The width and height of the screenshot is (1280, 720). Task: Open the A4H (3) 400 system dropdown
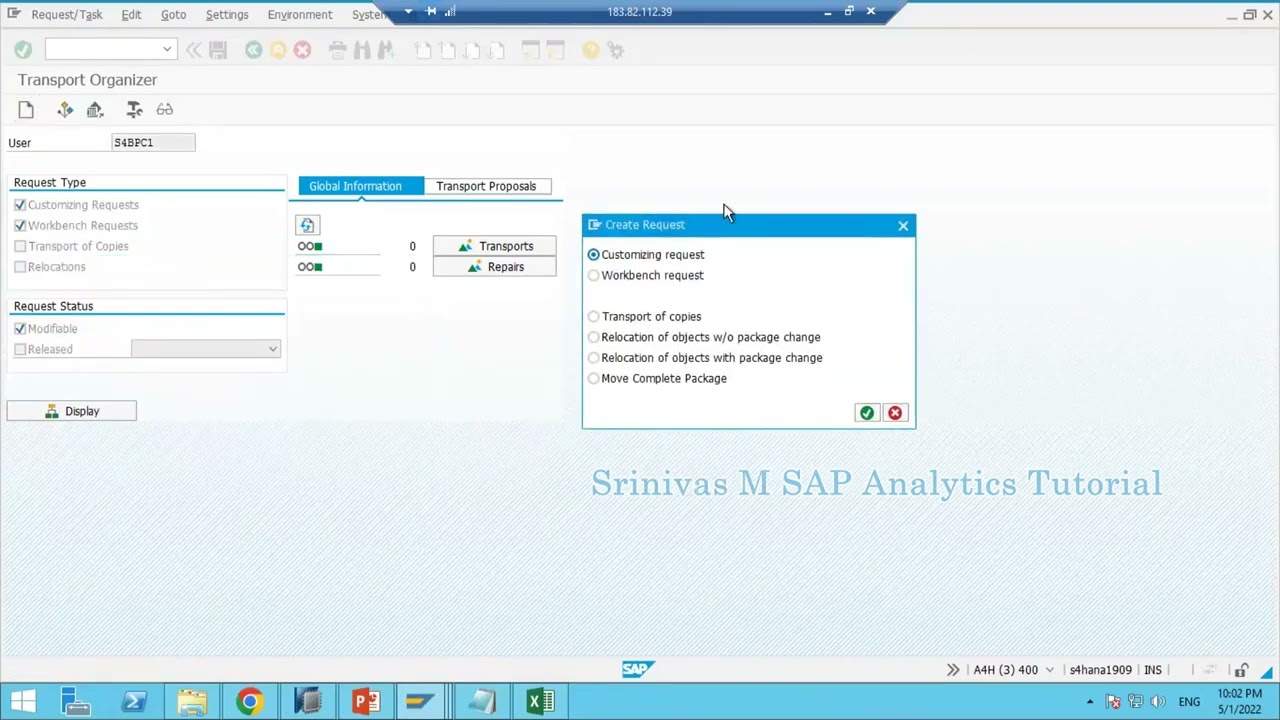click(x=1049, y=670)
